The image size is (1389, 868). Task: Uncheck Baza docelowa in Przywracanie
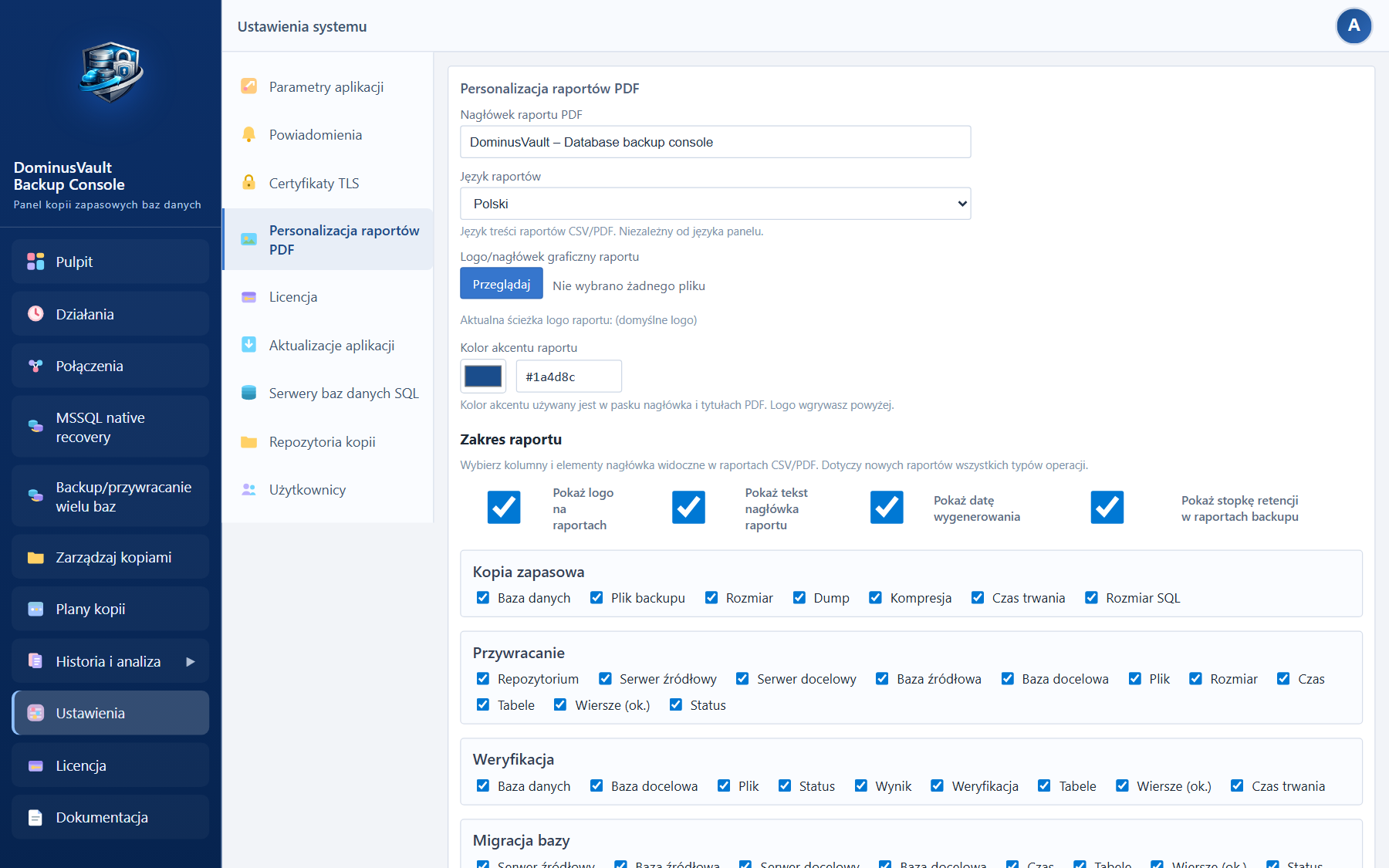(1007, 679)
